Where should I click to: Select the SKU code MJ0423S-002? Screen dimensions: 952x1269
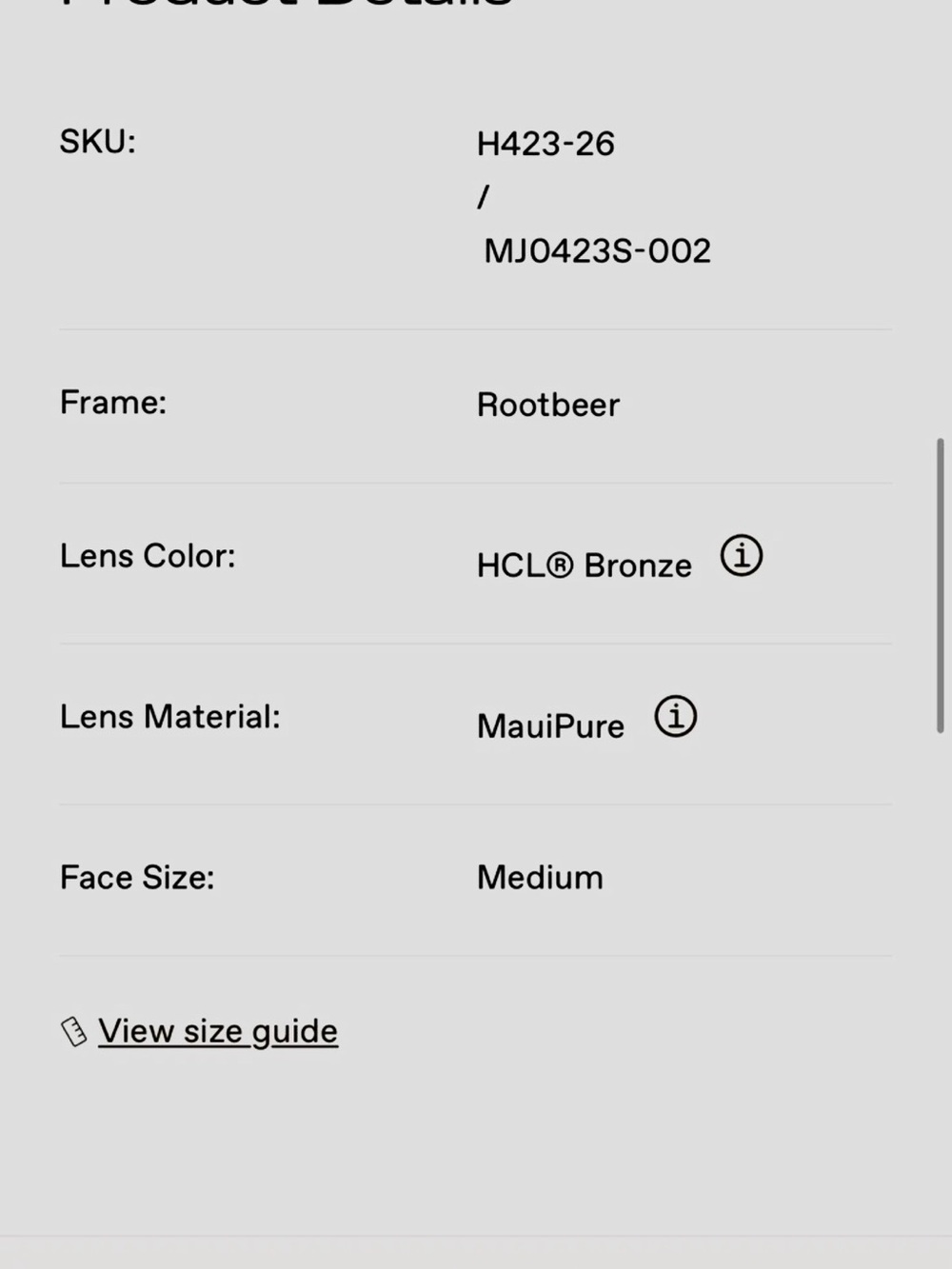[x=597, y=251]
